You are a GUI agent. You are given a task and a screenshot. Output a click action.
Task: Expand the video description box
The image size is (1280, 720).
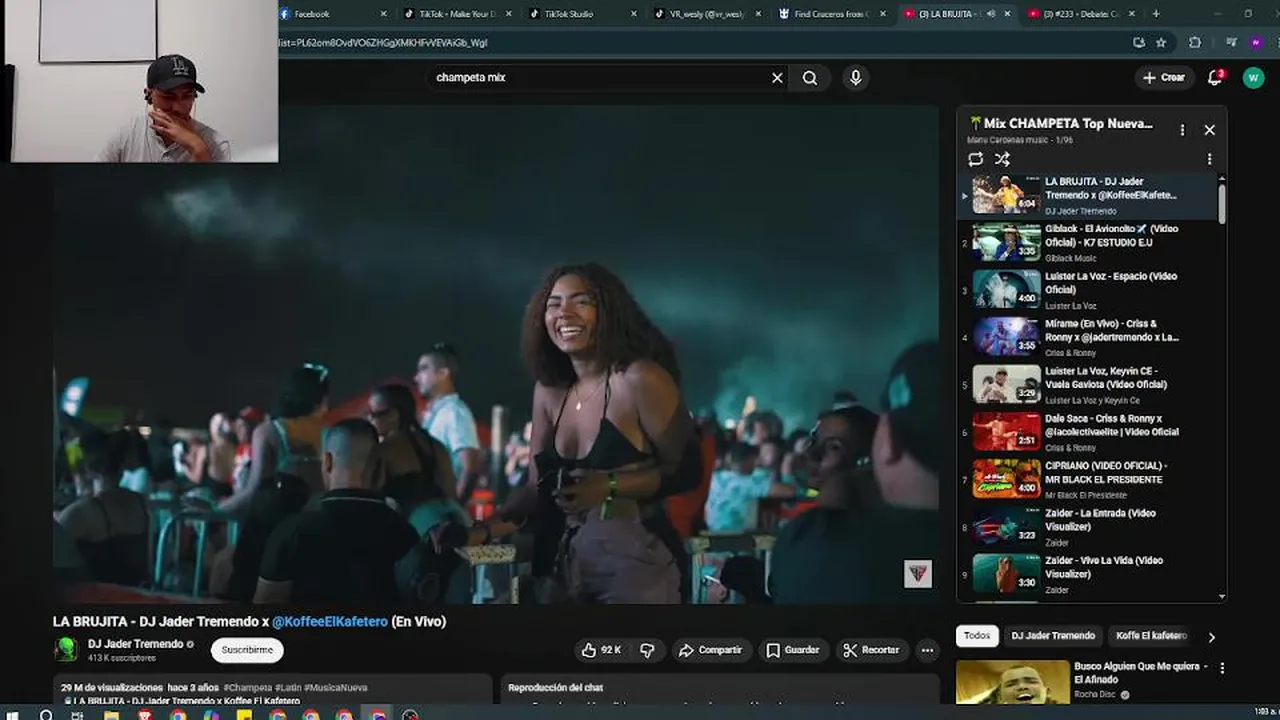pyautogui.click(x=273, y=690)
